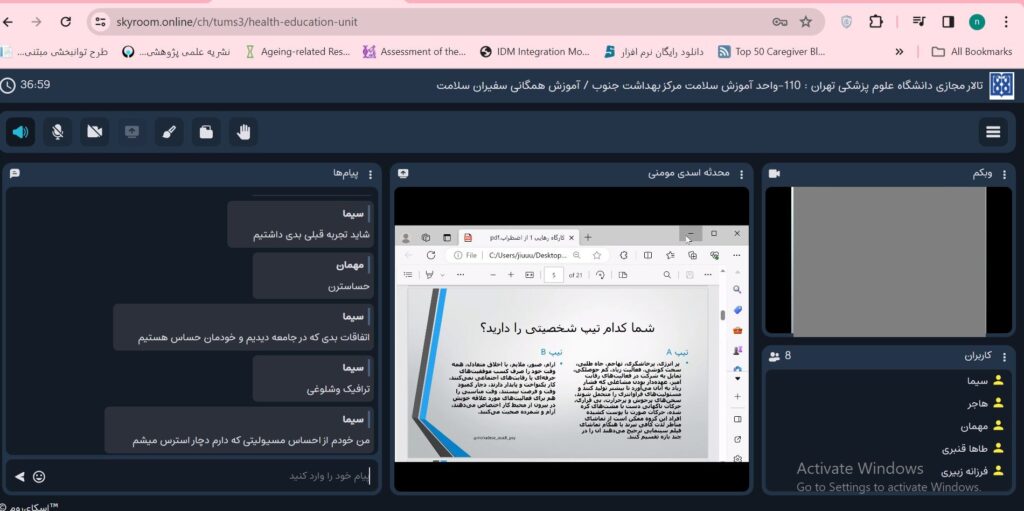Click the browser reload button
This screenshot has width=1024, height=511.
66,22
